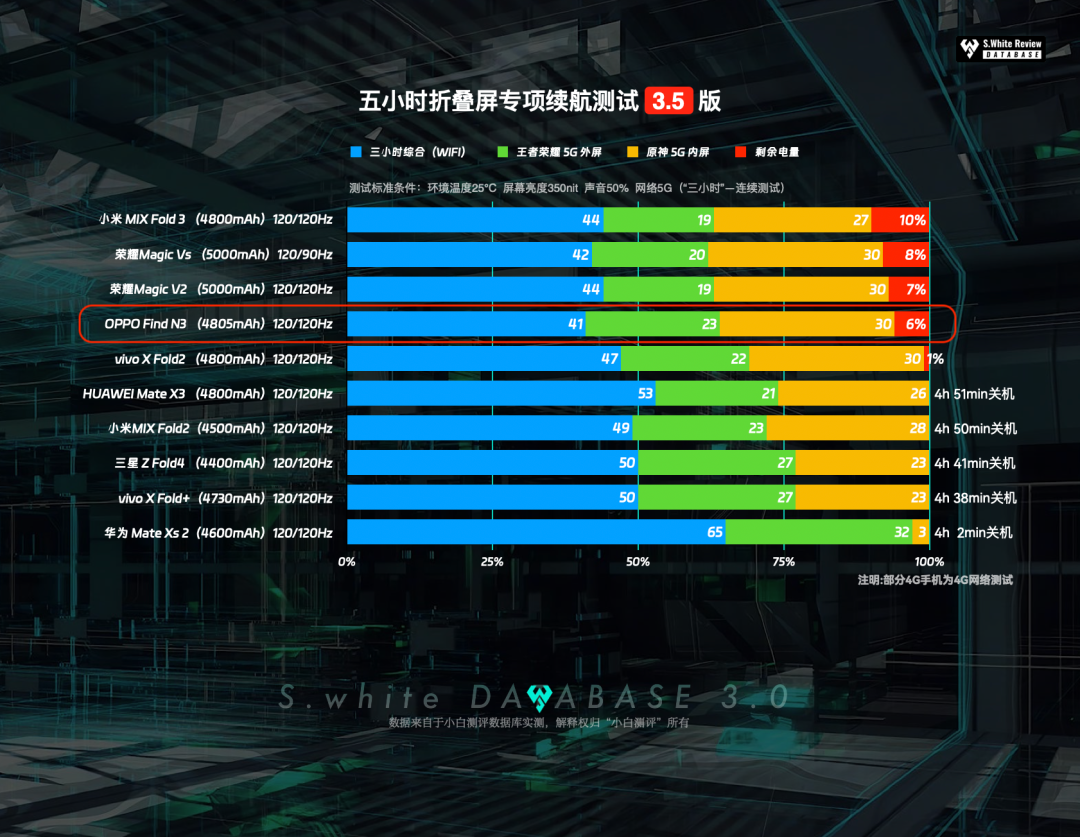1080x837 pixels.
Task: Click the green 19 segment of 小米 MIX Fold 3
Action: point(658,220)
